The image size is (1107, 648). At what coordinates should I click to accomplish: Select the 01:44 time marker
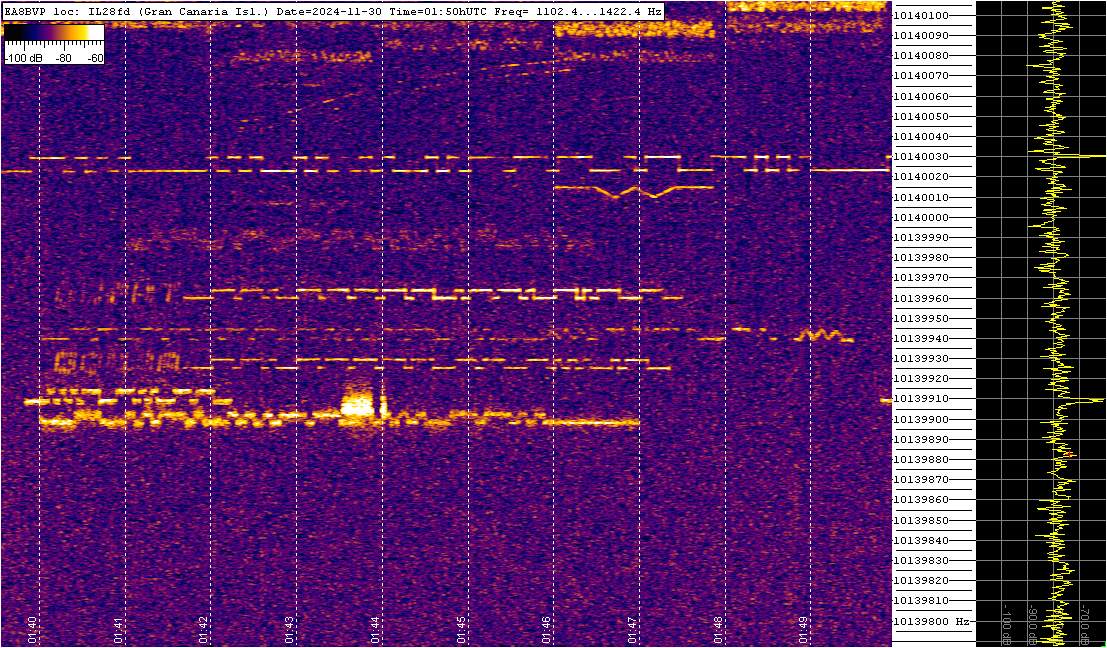coord(375,630)
